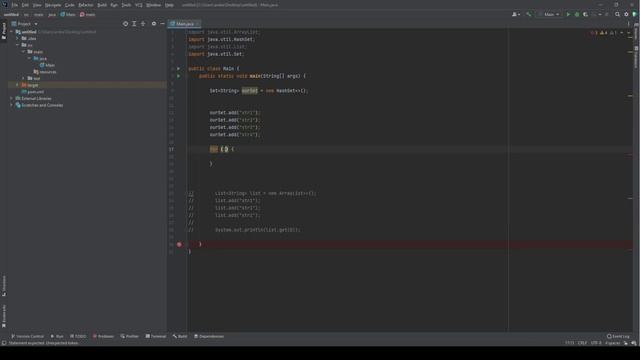Click the Bookmarks vertical side tab

pyautogui.click(x=4, y=316)
